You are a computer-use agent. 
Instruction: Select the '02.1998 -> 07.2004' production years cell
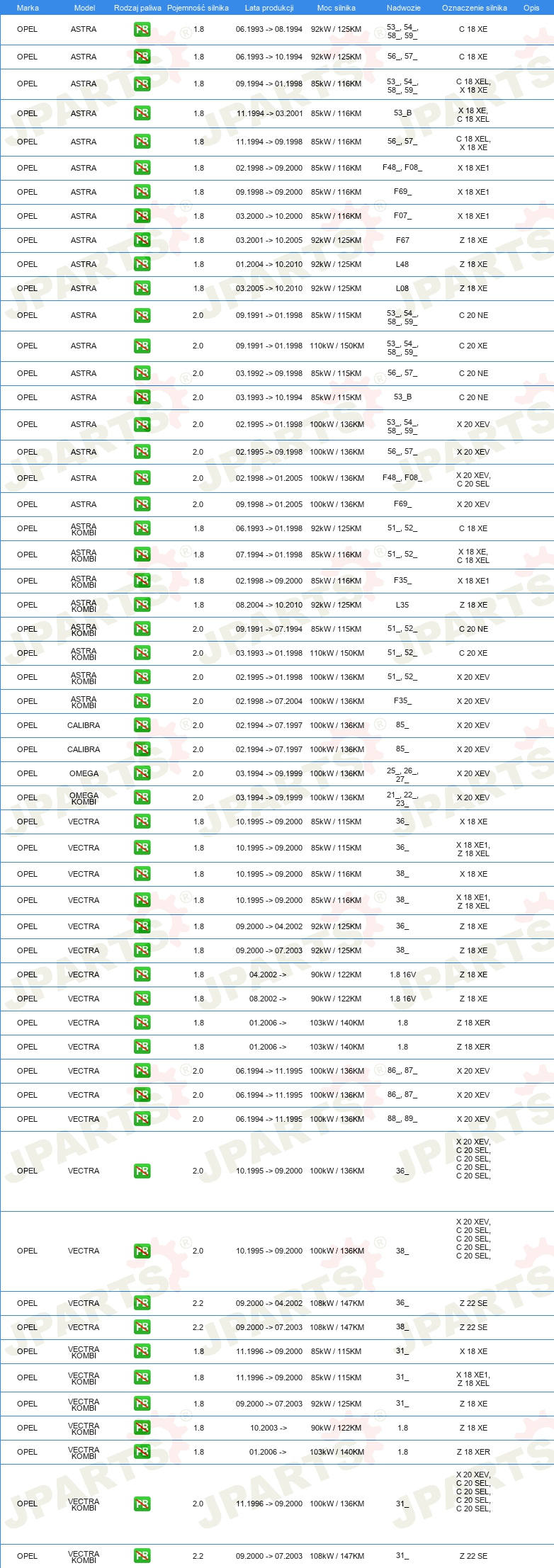pos(269,701)
